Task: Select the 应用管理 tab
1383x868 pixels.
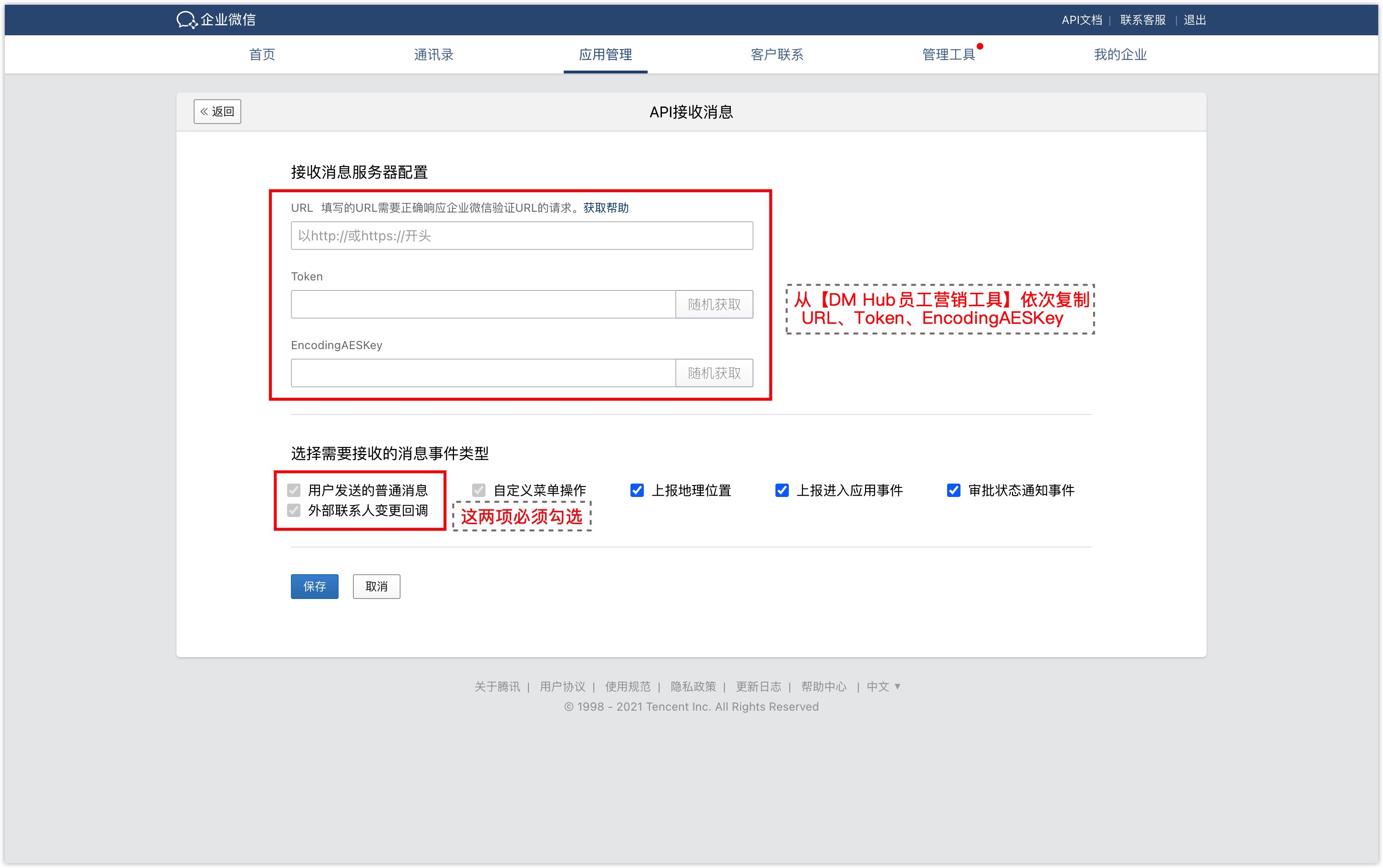Action: point(606,54)
